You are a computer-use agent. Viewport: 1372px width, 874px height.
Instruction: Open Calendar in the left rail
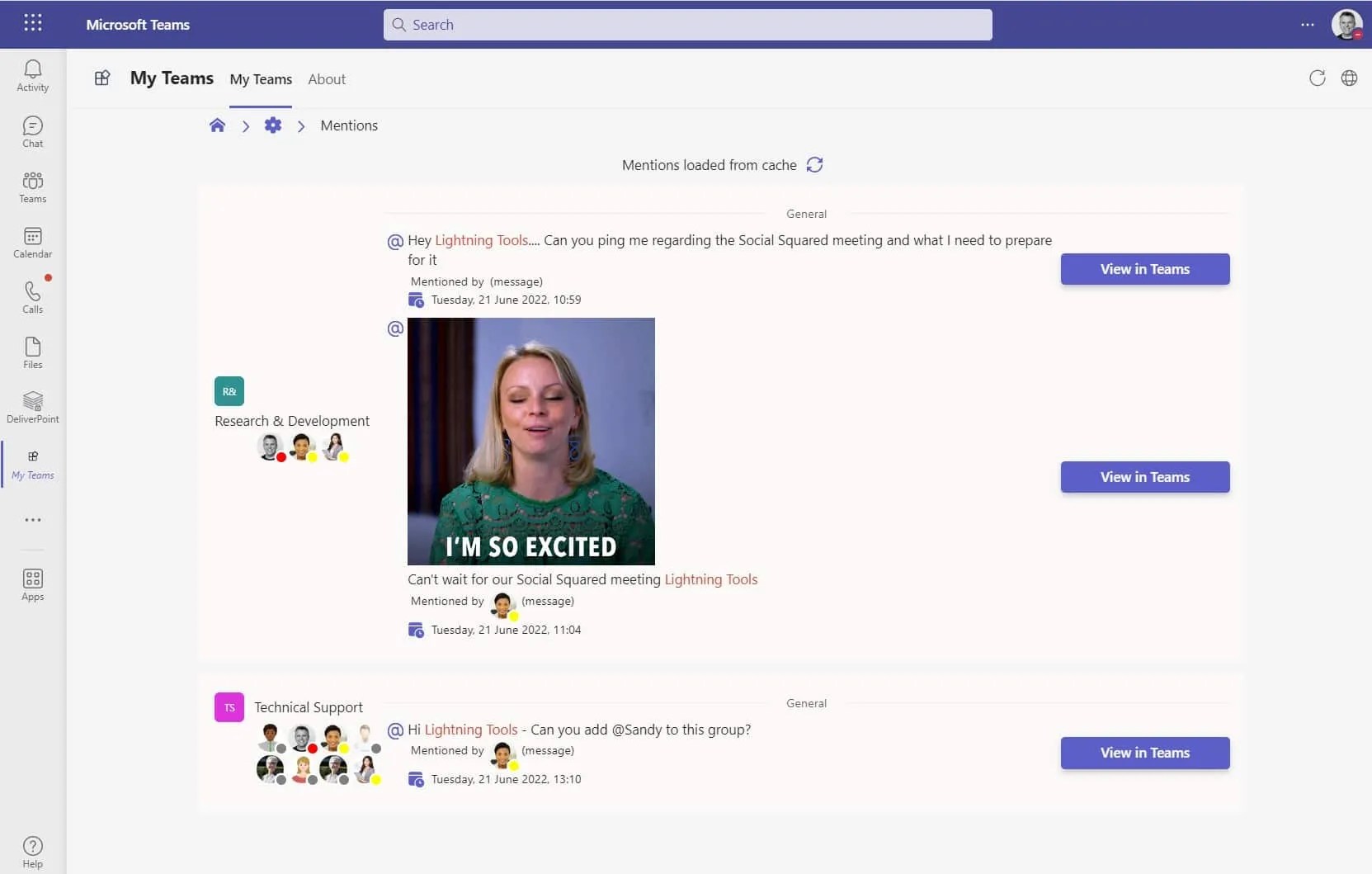pos(33,243)
